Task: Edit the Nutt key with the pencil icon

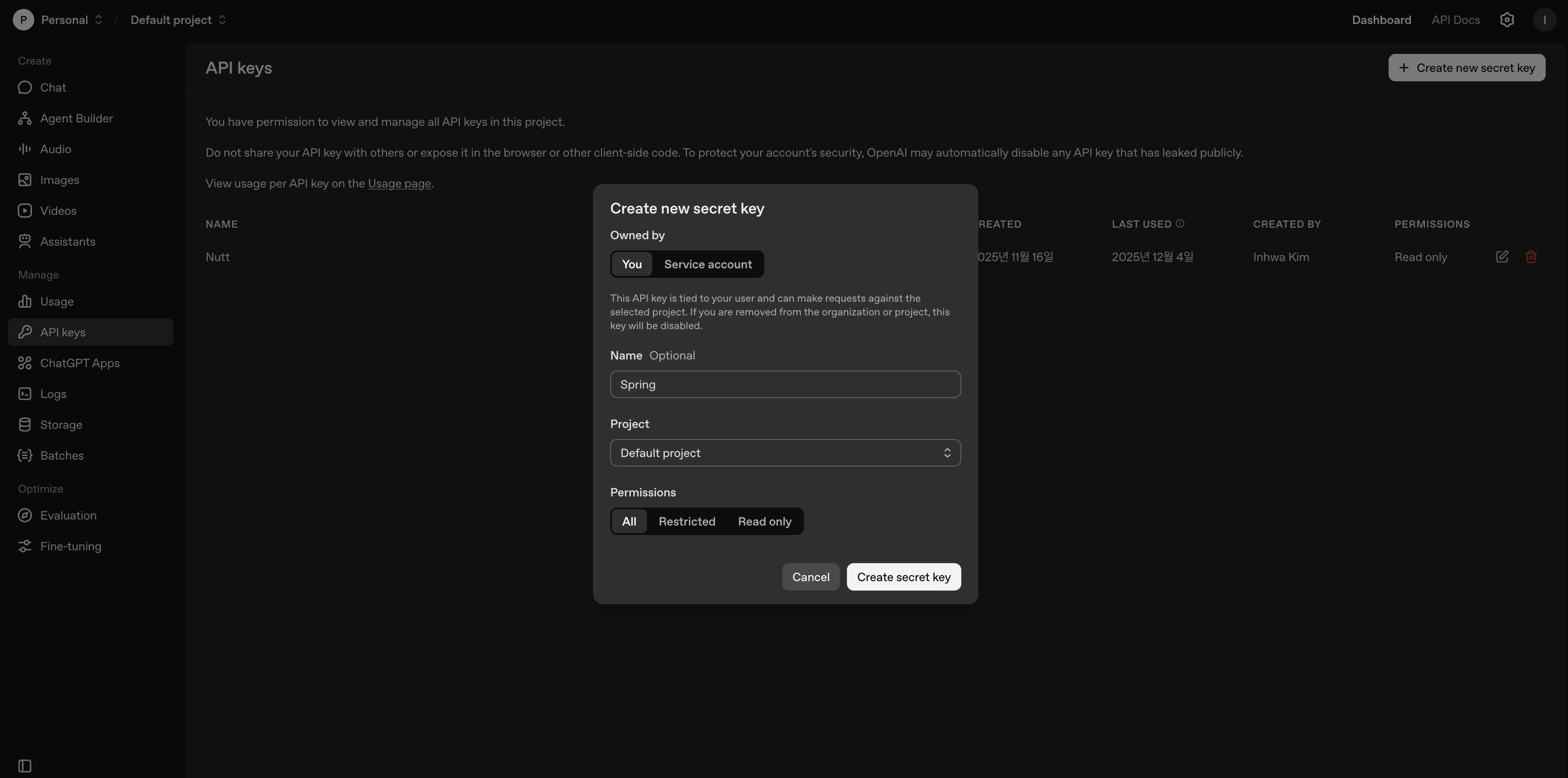Action: click(1502, 257)
